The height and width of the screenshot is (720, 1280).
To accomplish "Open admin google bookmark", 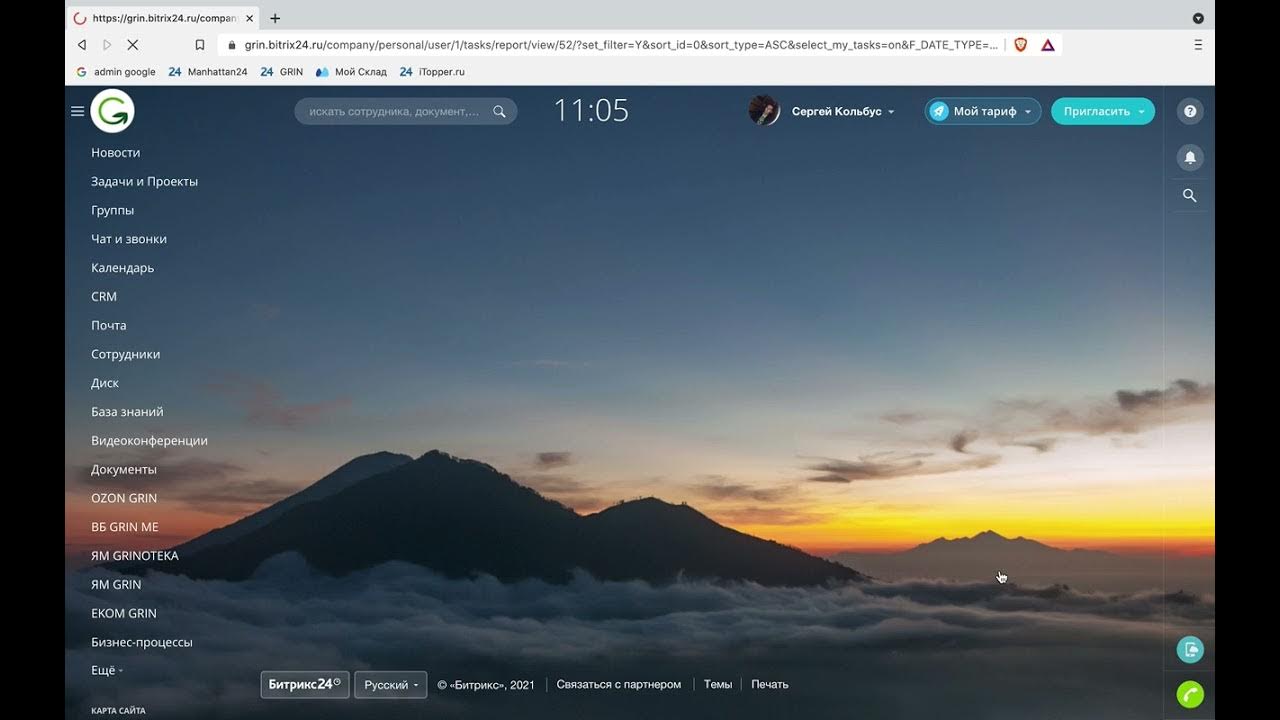I will tap(116, 72).
